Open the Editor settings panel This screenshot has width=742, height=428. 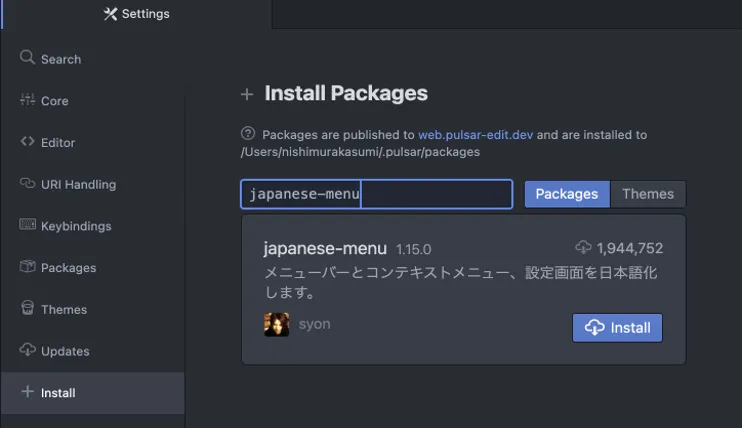click(x=93, y=143)
